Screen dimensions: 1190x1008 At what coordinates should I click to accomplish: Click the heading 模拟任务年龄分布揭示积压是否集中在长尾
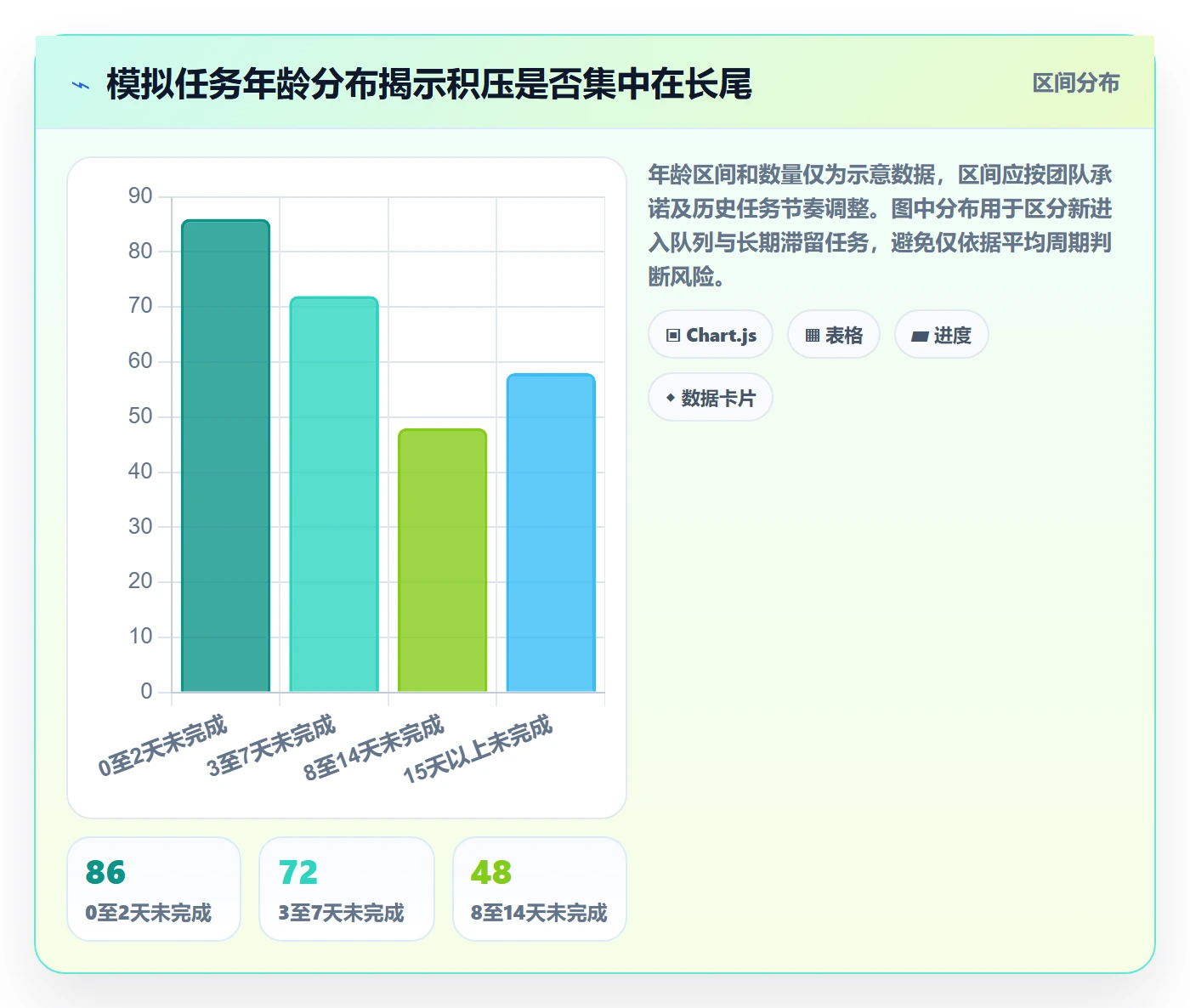[429, 84]
